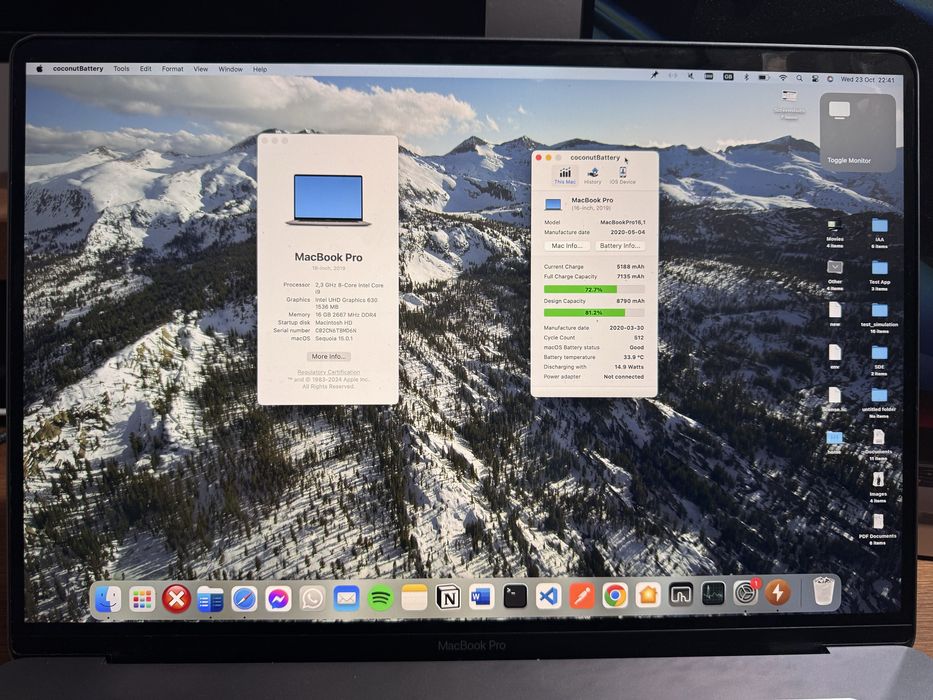Open the Regulatory Certification link

[x=328, y=372]
